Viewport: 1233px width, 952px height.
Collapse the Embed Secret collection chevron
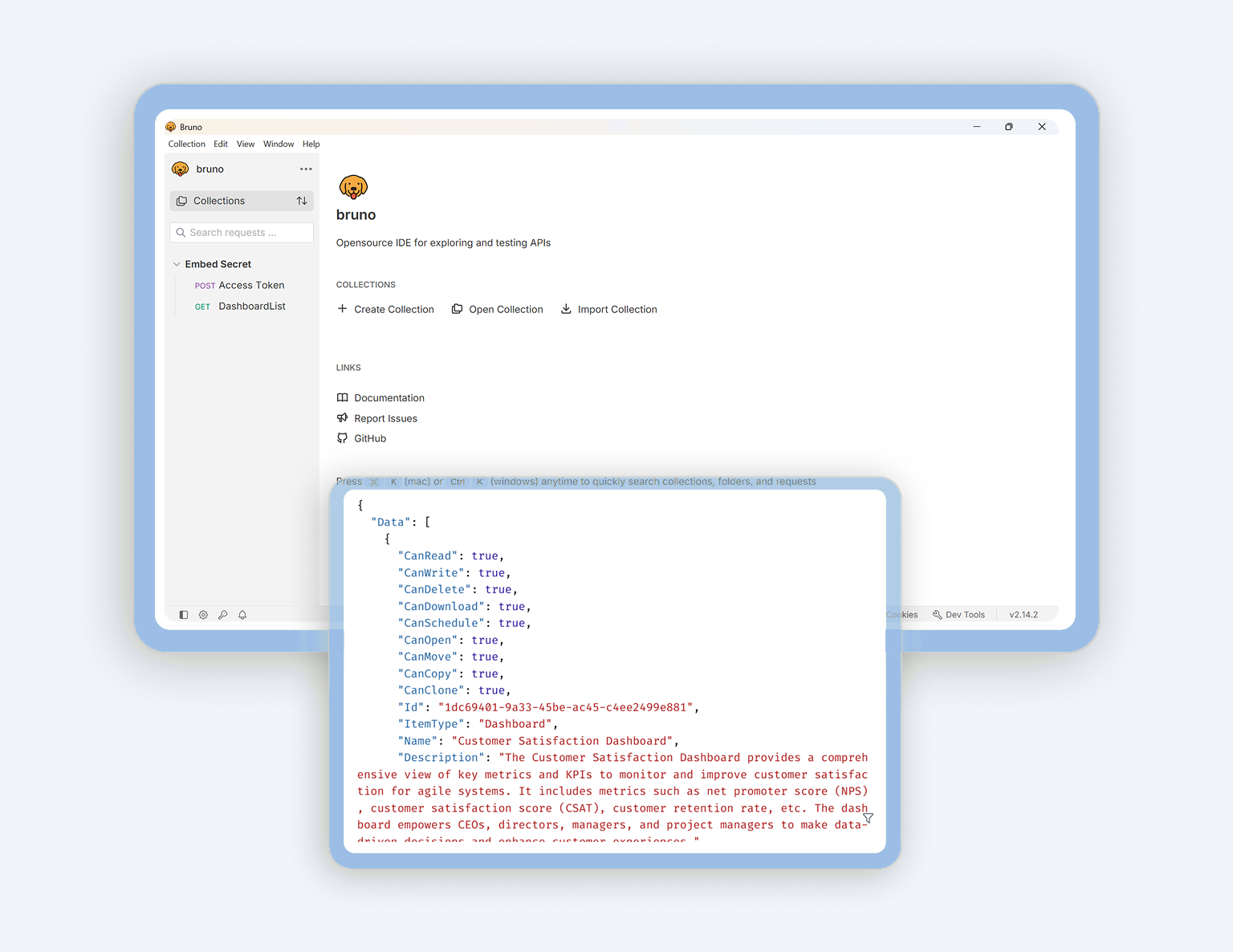coord(177,264)
